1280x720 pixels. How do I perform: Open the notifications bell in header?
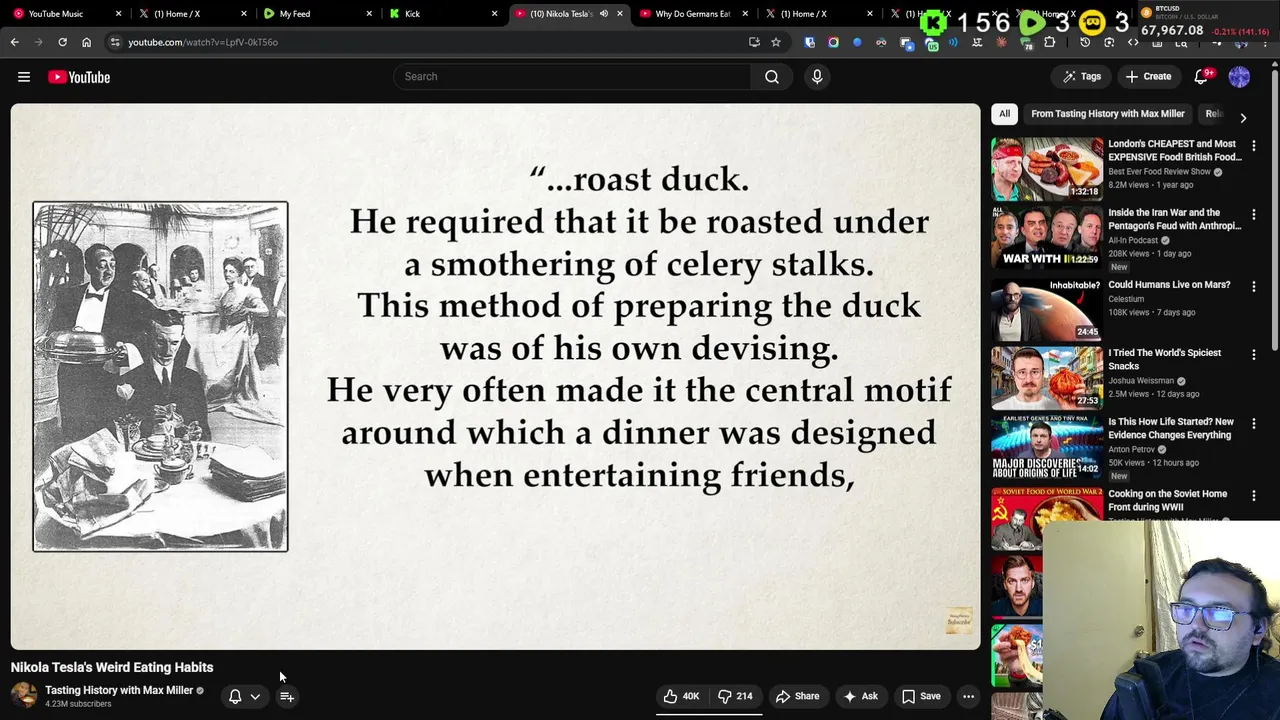pyautogui.click(x=1203, y=77)
